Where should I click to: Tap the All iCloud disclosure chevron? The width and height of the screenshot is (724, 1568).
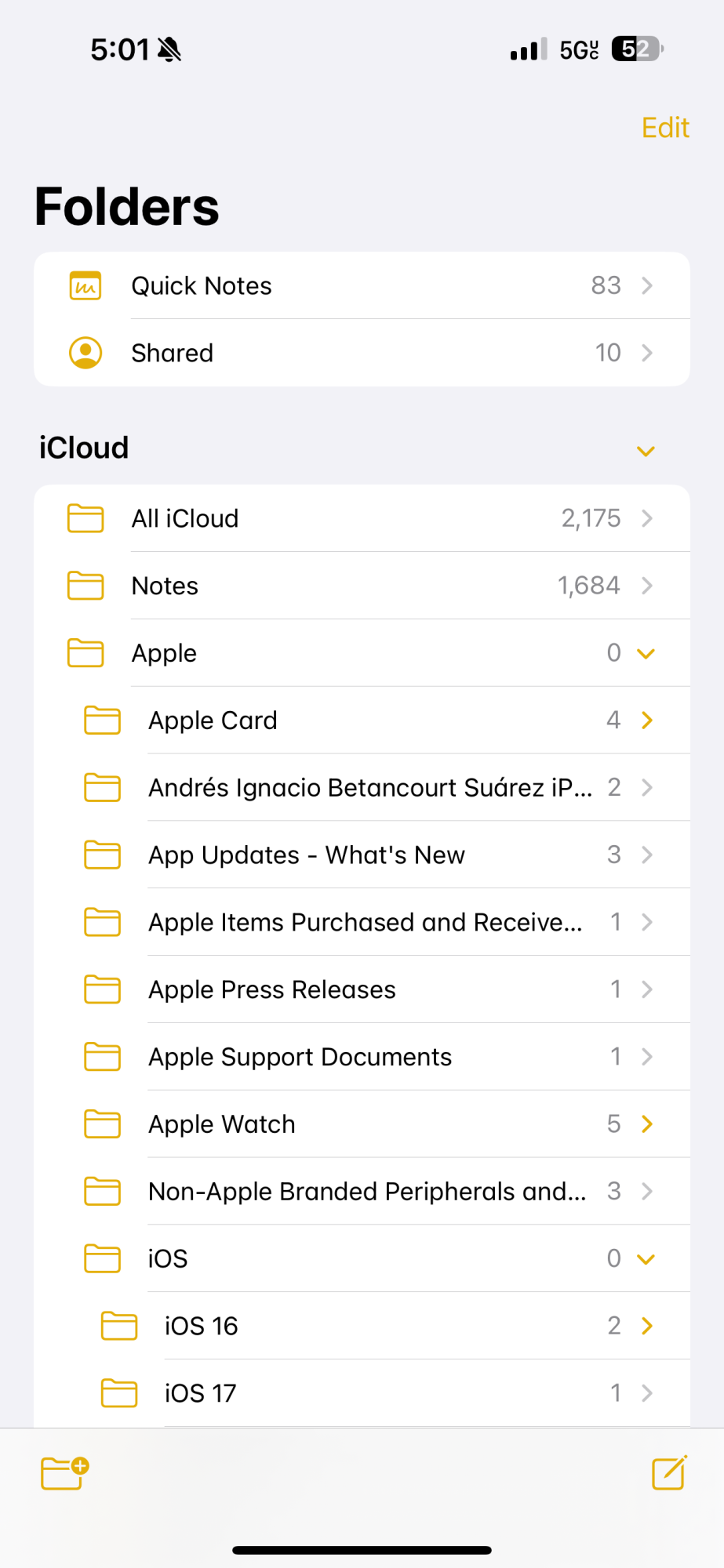click(x=647, y=518)
